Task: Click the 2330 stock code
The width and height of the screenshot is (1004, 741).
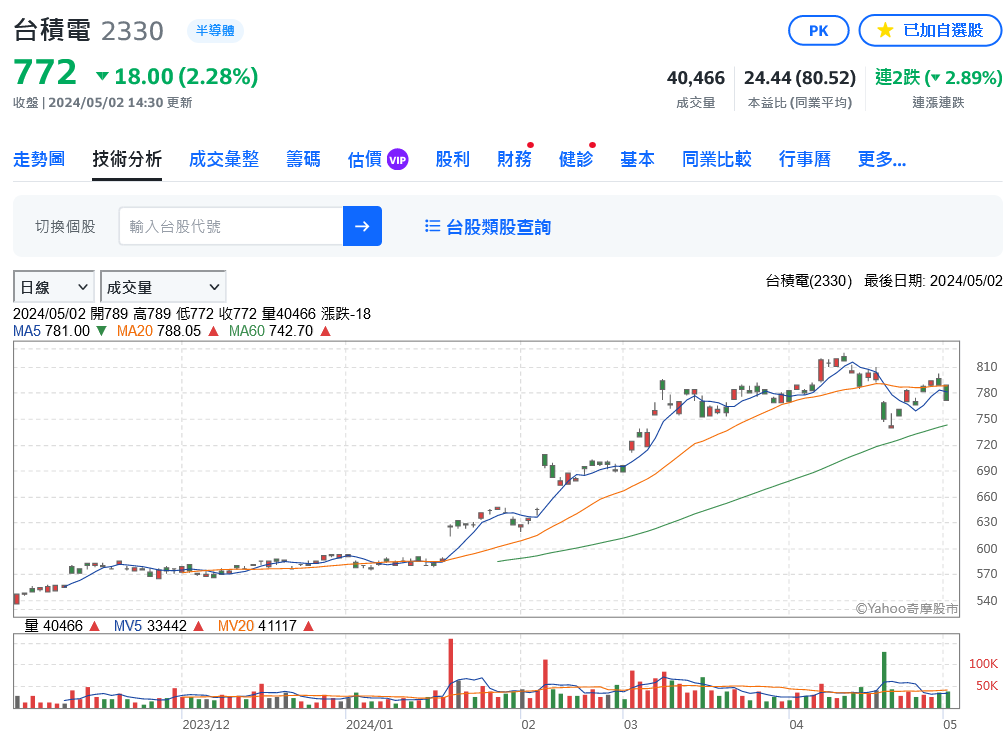Action: (133, 31)
